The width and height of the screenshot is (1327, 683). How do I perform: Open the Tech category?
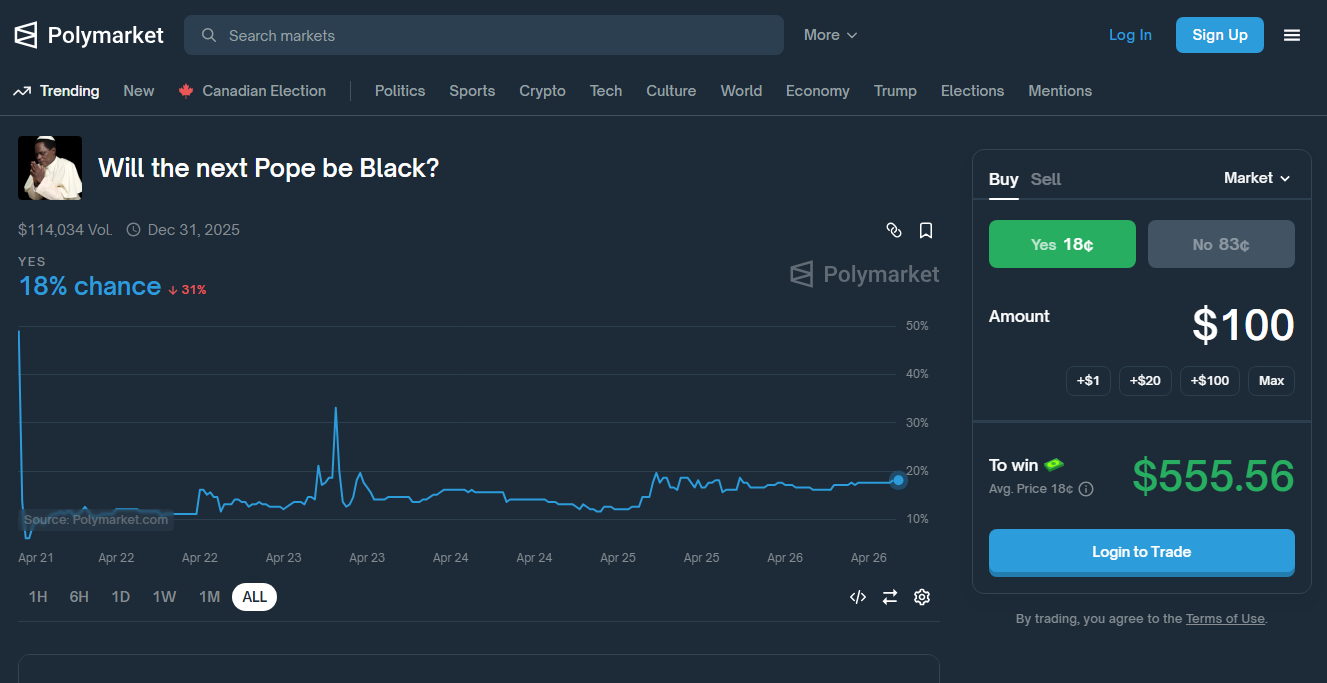[606, 91]
